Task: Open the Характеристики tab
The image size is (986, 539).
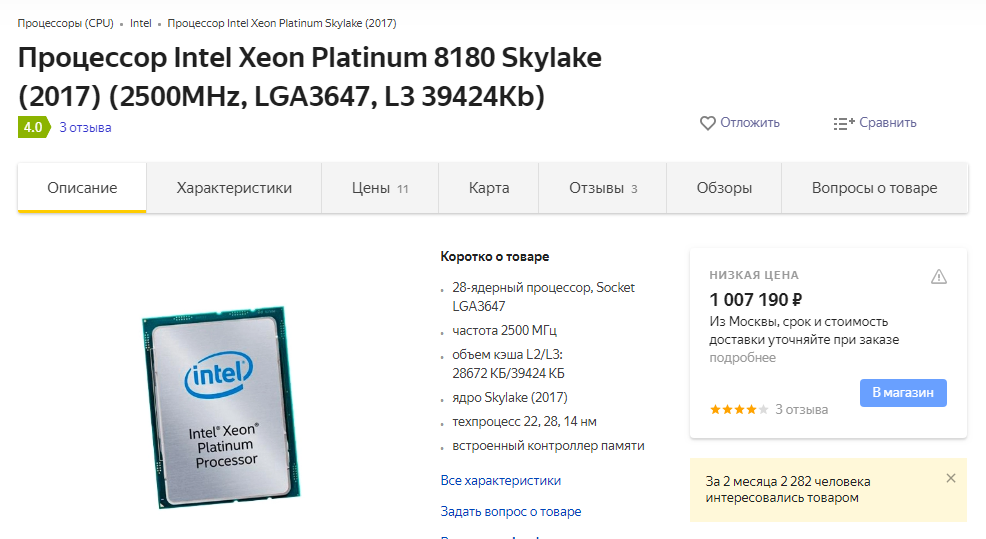Action: [x=234, y=188]
